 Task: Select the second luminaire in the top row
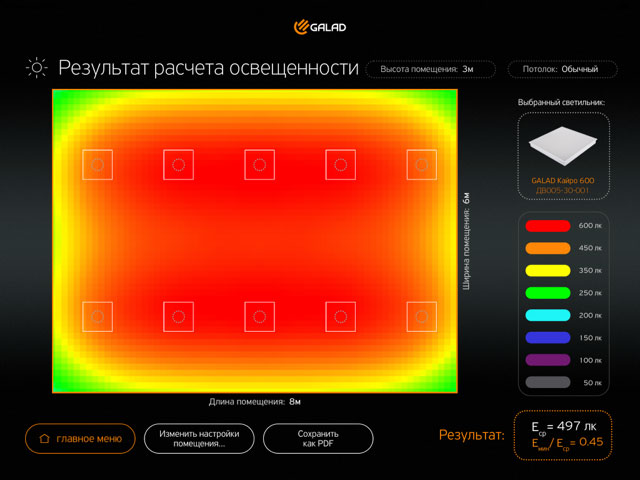178,165
